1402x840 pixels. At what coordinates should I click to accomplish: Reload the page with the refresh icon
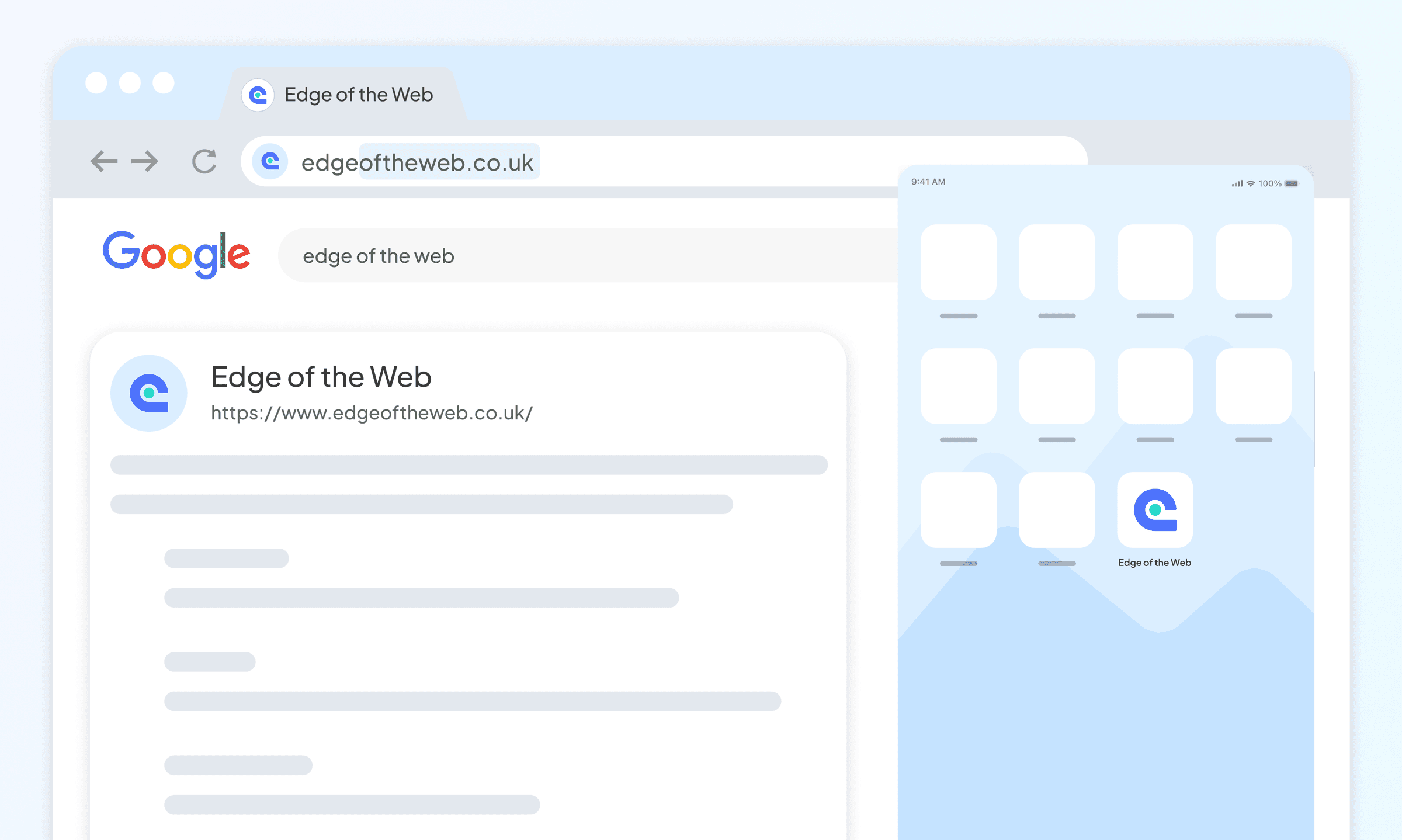click(x=204, y=161)
